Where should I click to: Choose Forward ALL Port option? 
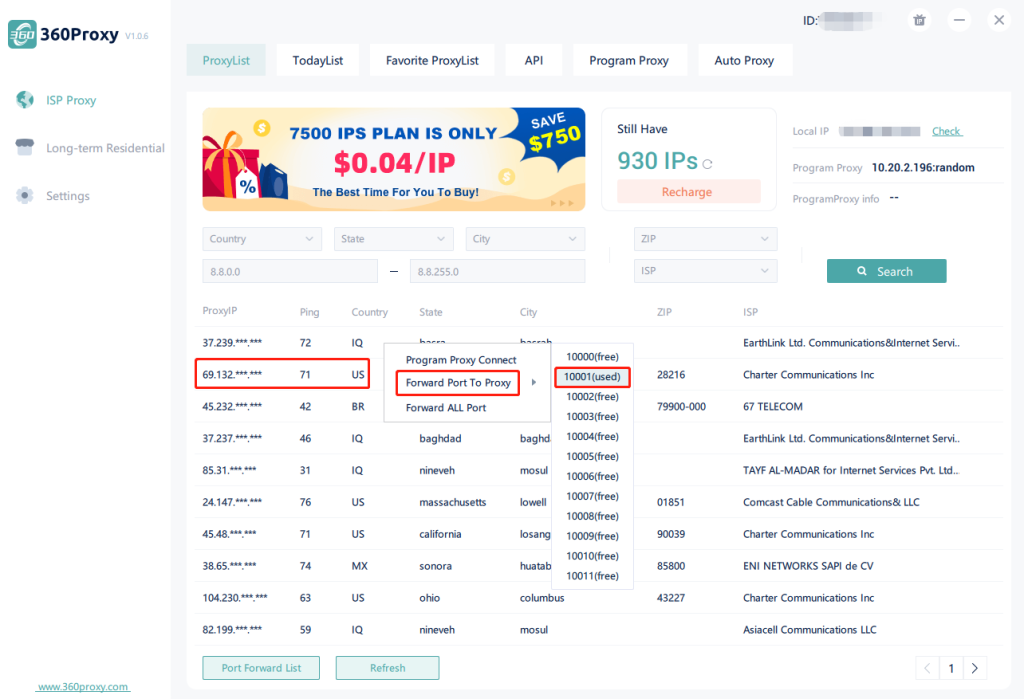[x=446, y=408]
